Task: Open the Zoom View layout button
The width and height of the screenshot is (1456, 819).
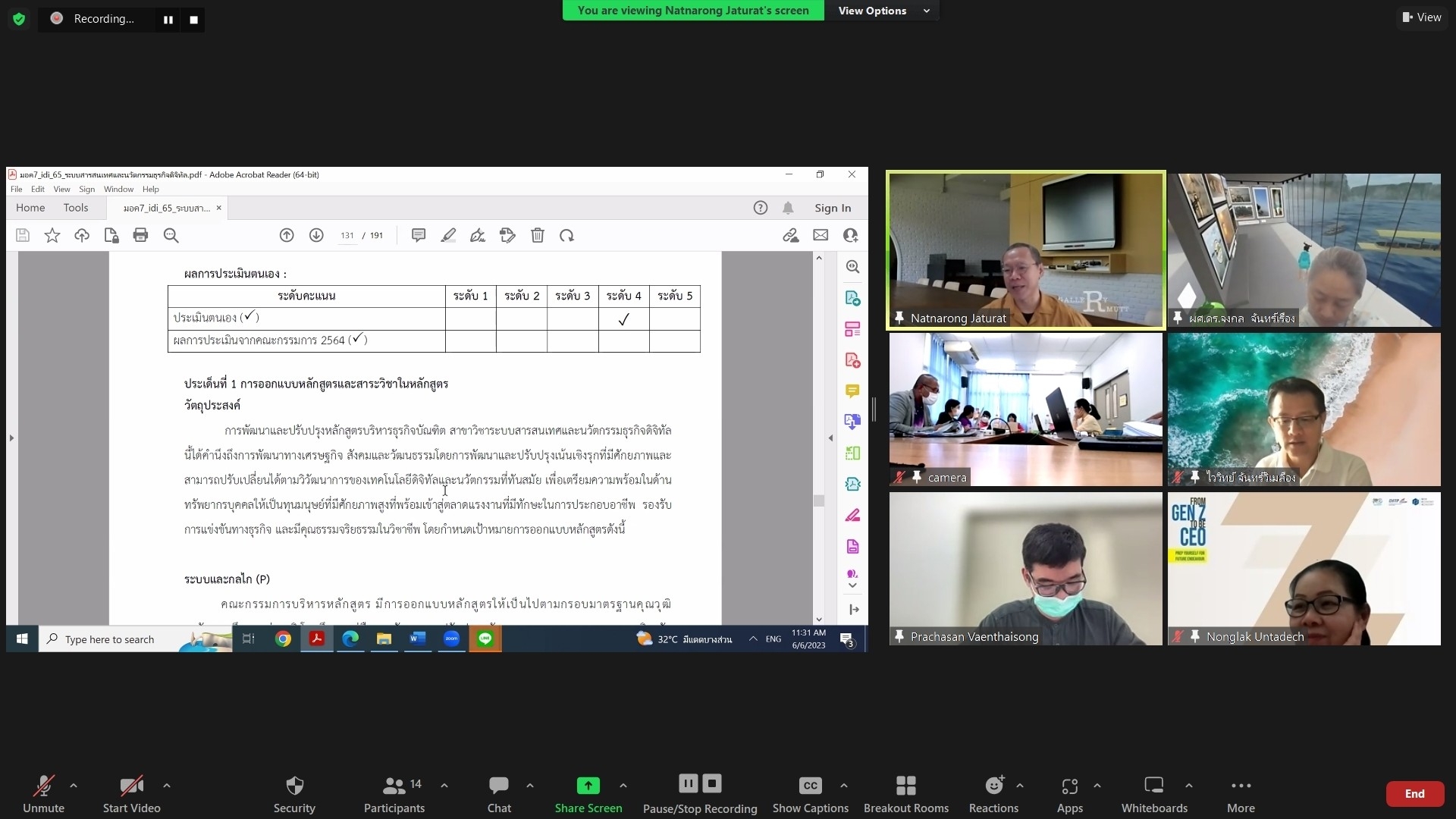Action: click(1422, 17)
